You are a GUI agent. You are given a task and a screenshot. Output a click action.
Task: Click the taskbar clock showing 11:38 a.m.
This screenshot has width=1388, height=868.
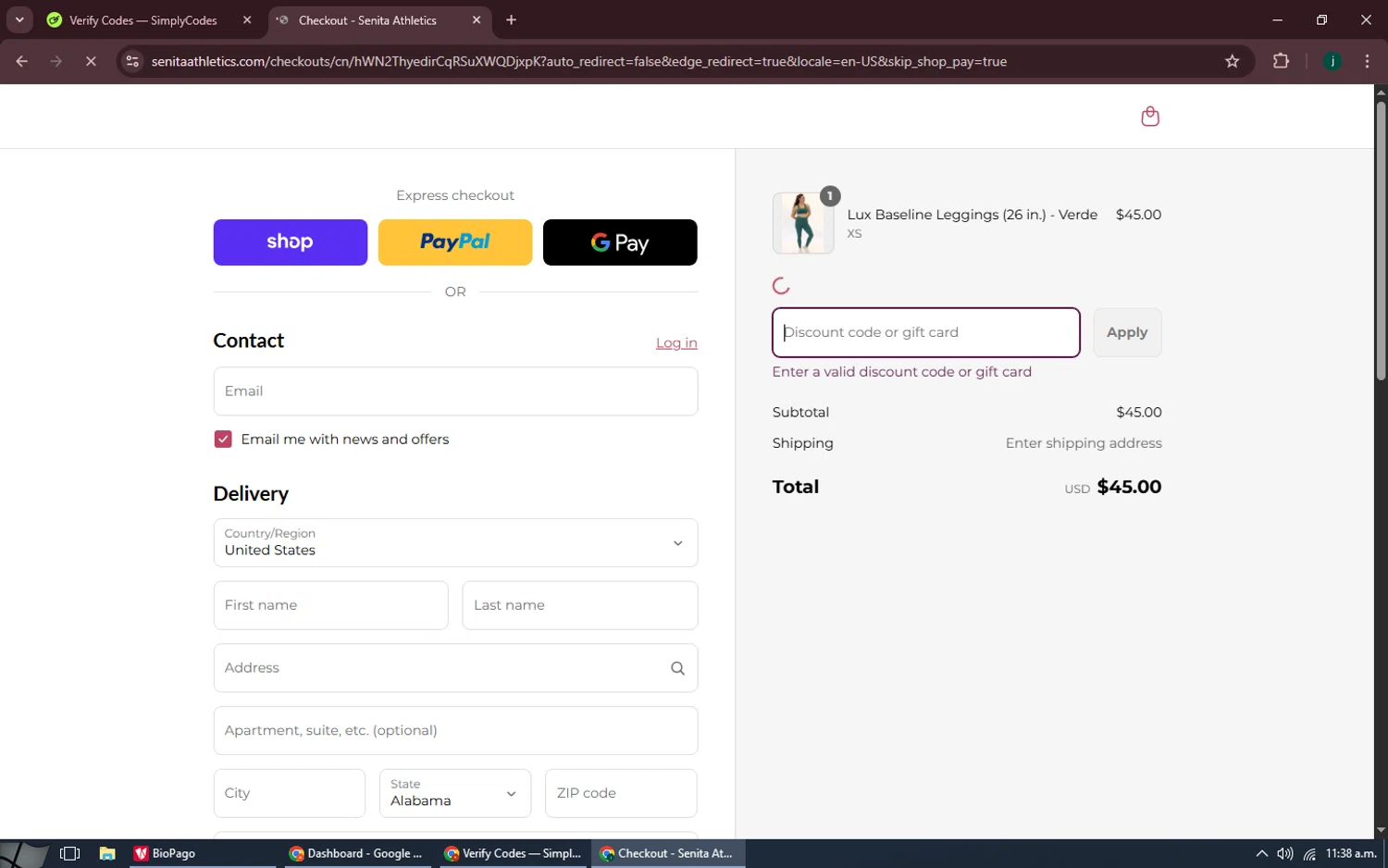coord(1351,853)
